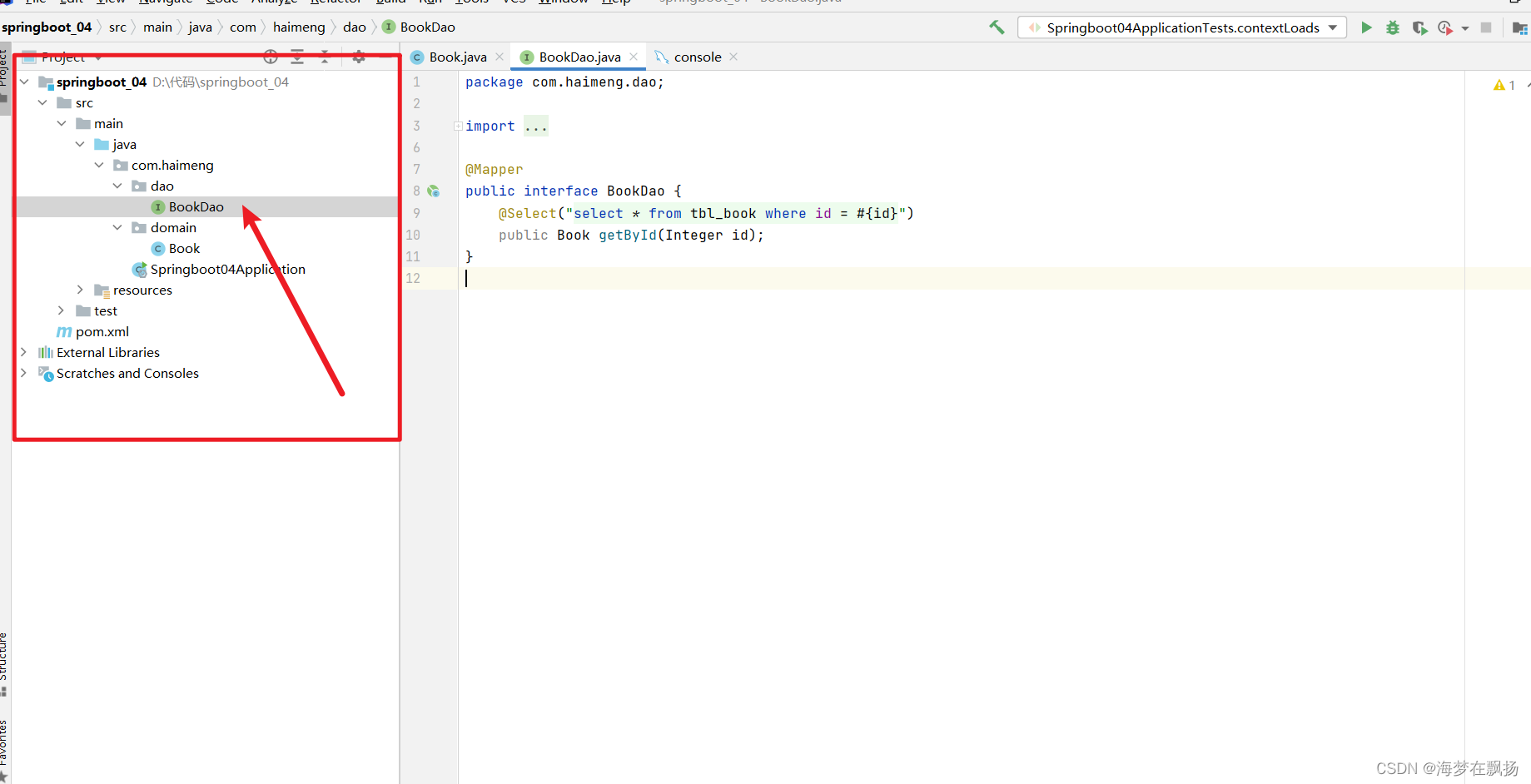Open the Project panel gear options
Viewport: 1531px width, 784px height.
pyautogui.click(x=359, y=57)
